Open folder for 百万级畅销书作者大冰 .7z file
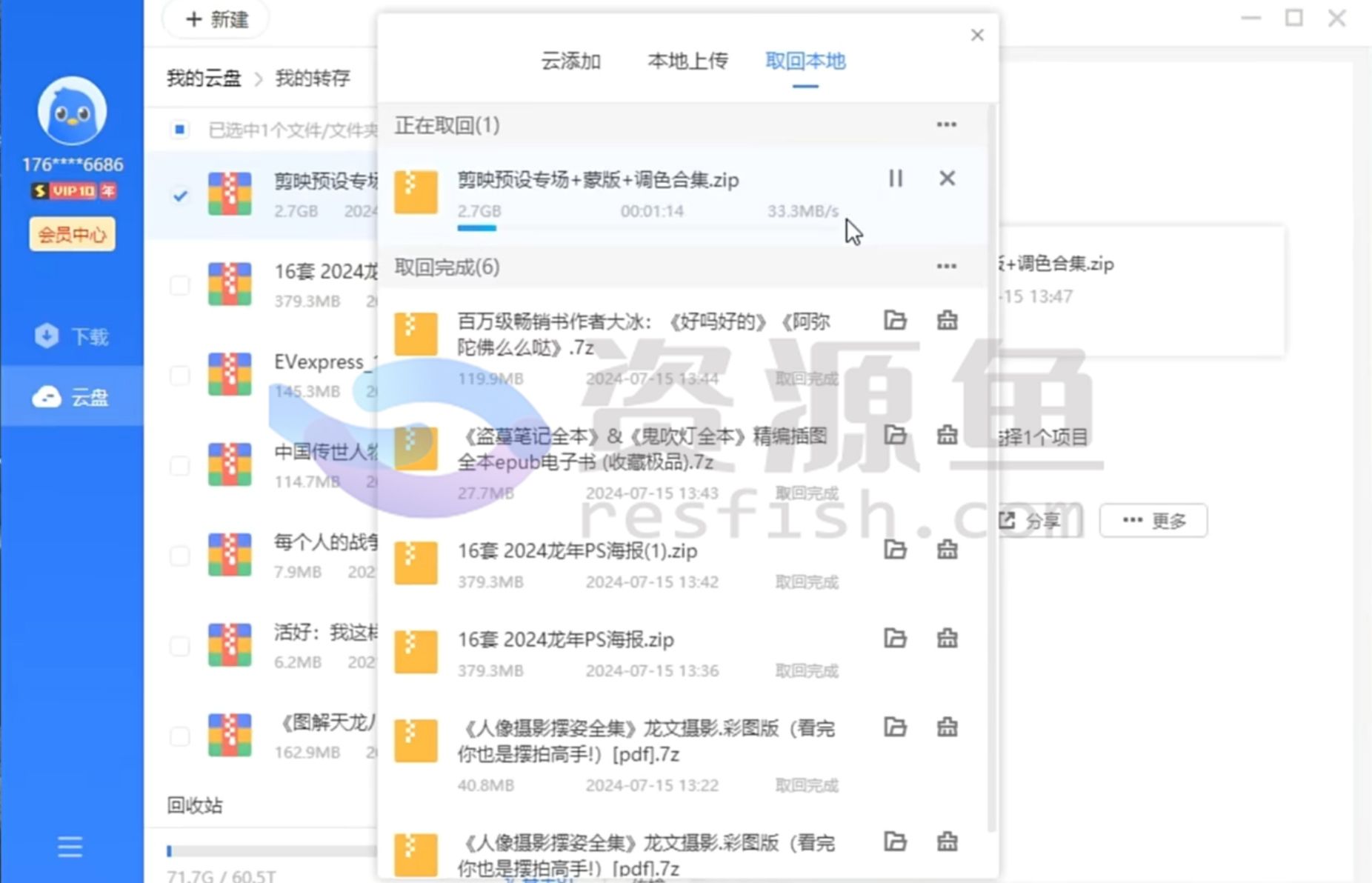The height and width of the screenshot is (883, 1372). coord(895,320)
